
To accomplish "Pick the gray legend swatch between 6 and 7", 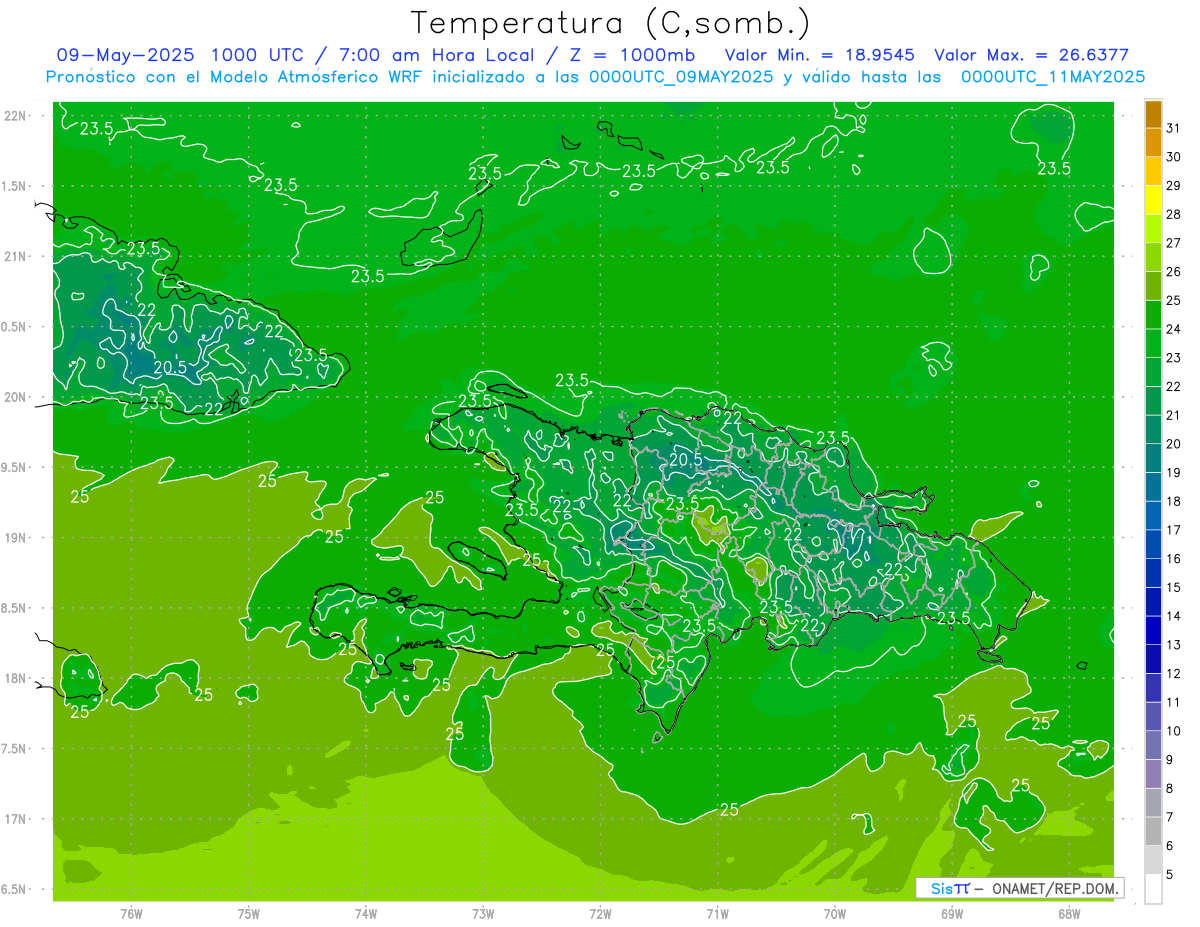I will click(x=1153, y=831).
